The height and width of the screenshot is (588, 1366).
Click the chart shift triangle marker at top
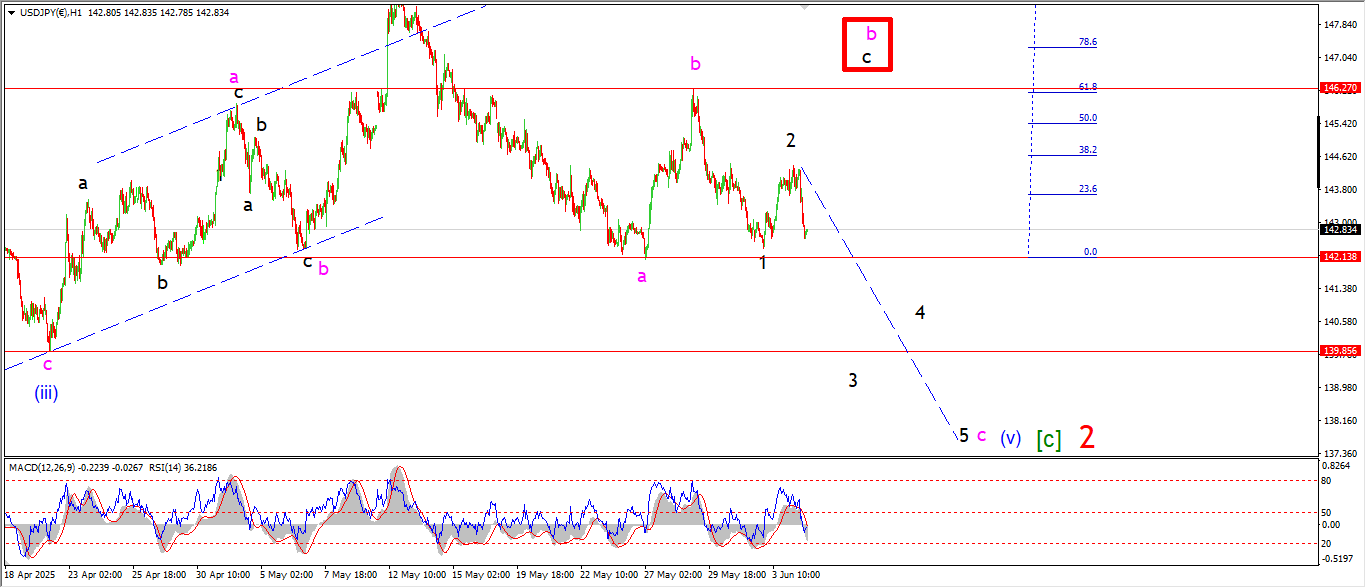804,7
